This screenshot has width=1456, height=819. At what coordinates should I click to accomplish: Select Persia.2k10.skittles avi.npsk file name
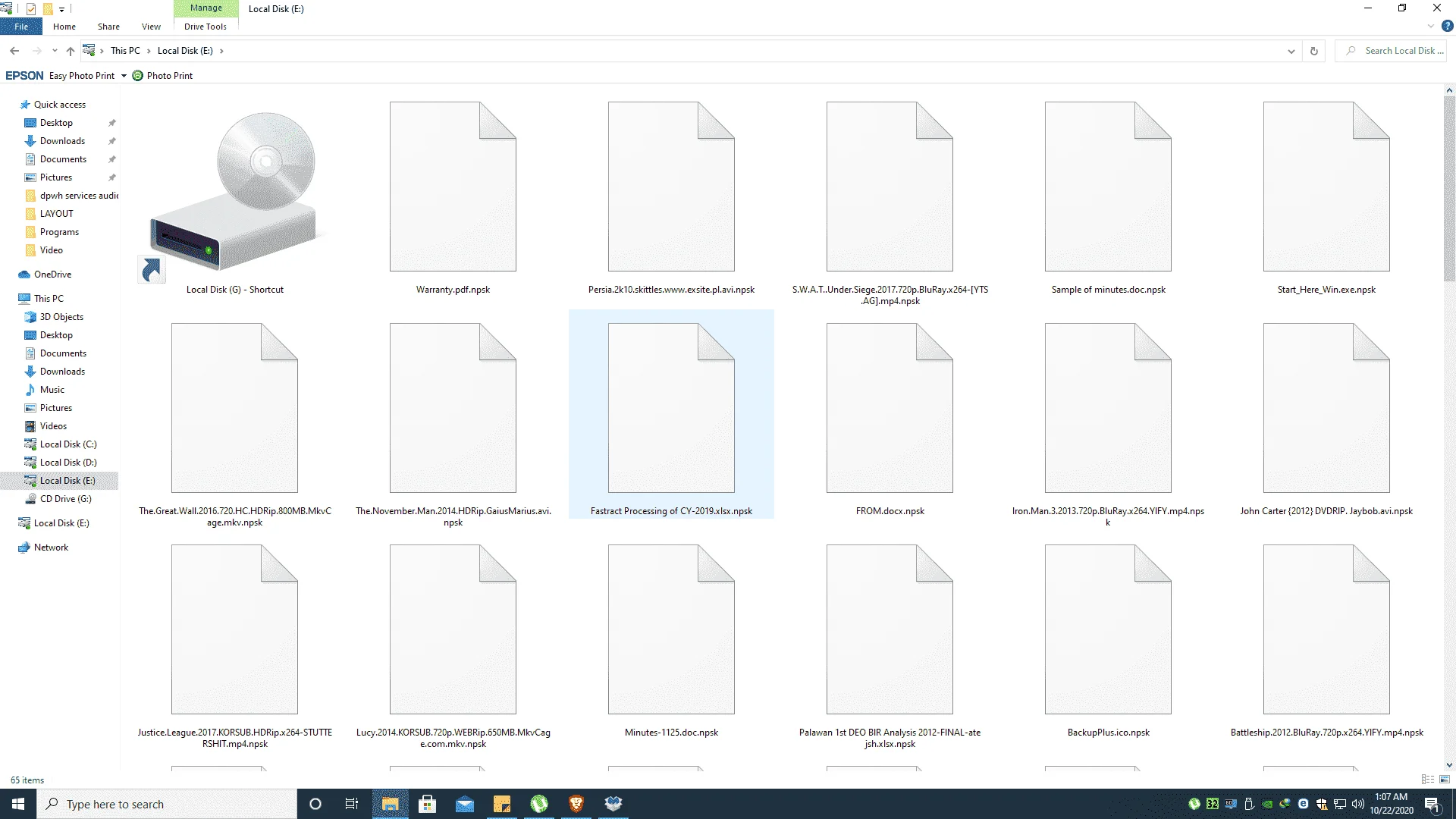tap(671, 290)
